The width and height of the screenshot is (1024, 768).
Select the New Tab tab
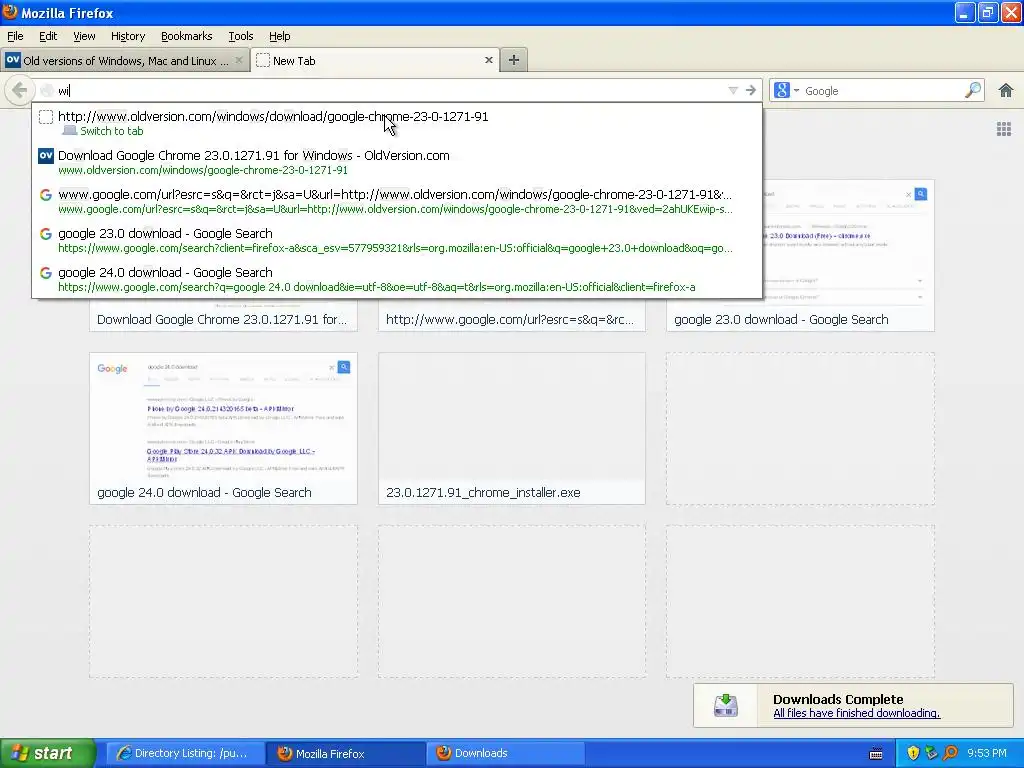pos(375,60)
